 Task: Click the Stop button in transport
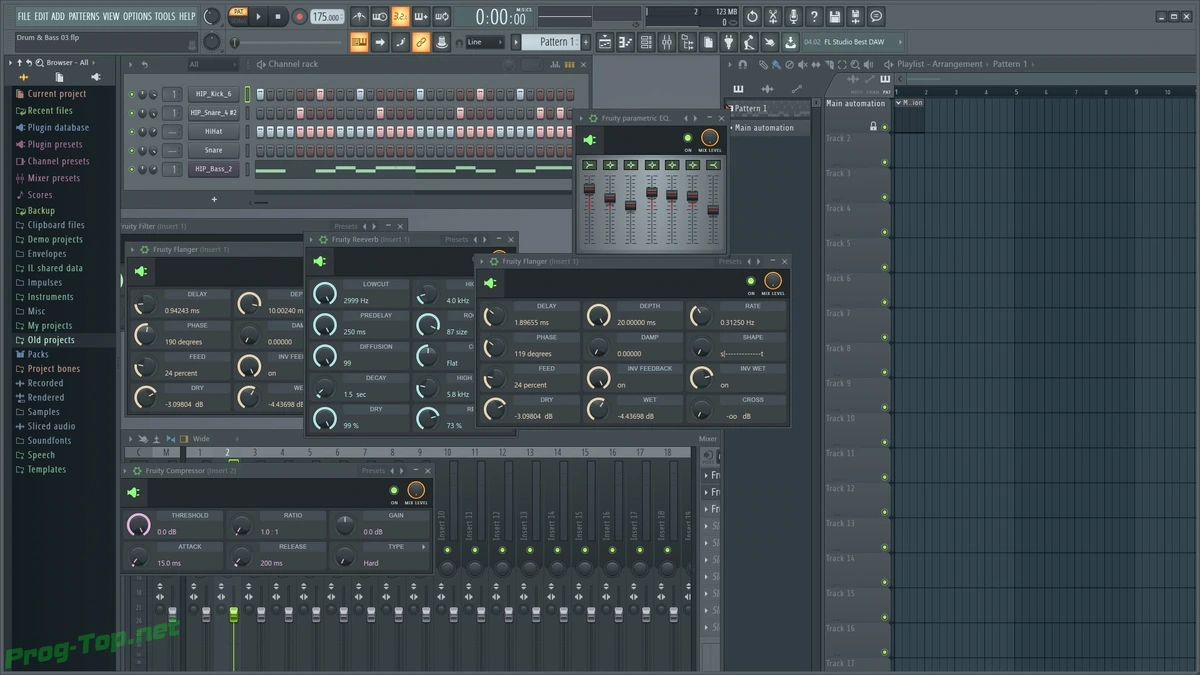[278, 17]
